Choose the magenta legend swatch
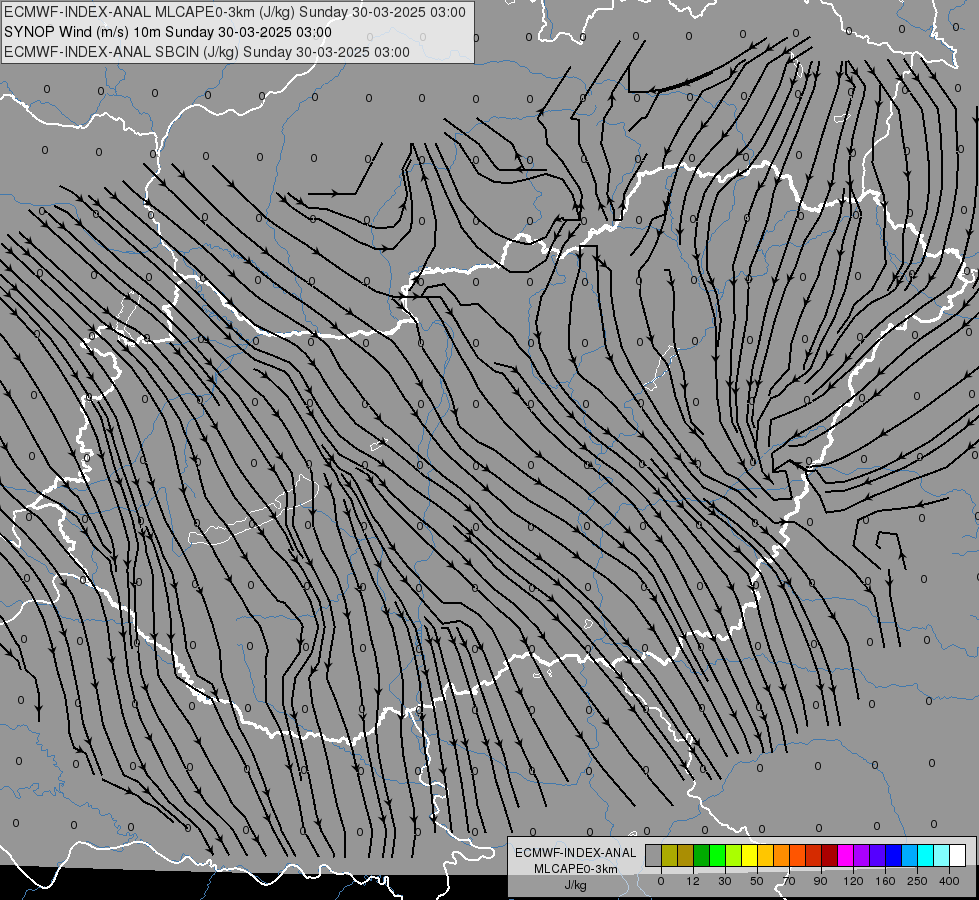979x900 pixels. click(x=845, y=856)
